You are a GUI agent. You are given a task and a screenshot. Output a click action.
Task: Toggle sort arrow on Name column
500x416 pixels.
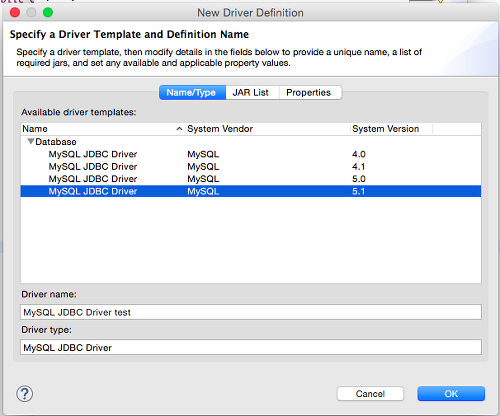click(x=179, y=129)
